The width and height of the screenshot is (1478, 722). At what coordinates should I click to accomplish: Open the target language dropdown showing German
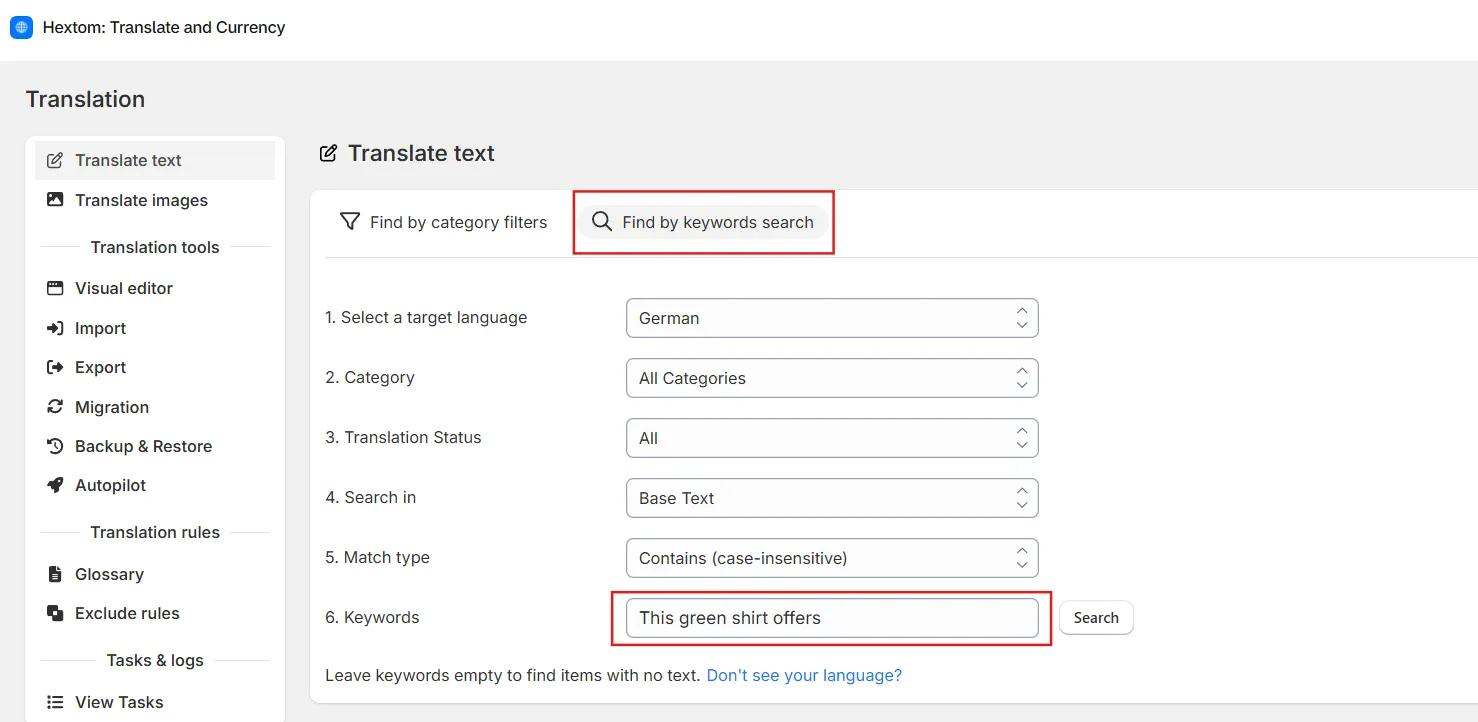click(x=832, y=318)
